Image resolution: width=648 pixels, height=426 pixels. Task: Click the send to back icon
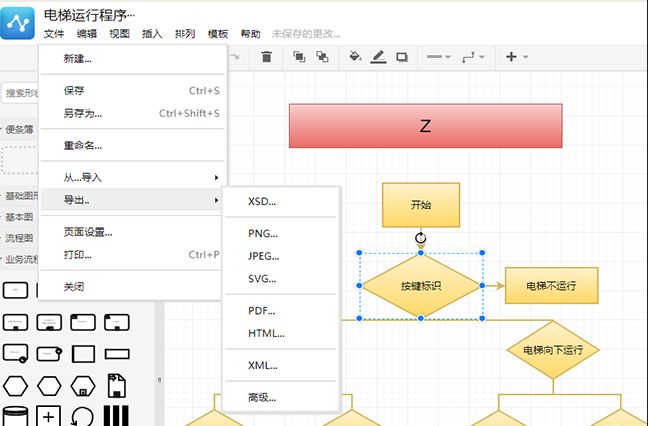(x=322, y=57)
